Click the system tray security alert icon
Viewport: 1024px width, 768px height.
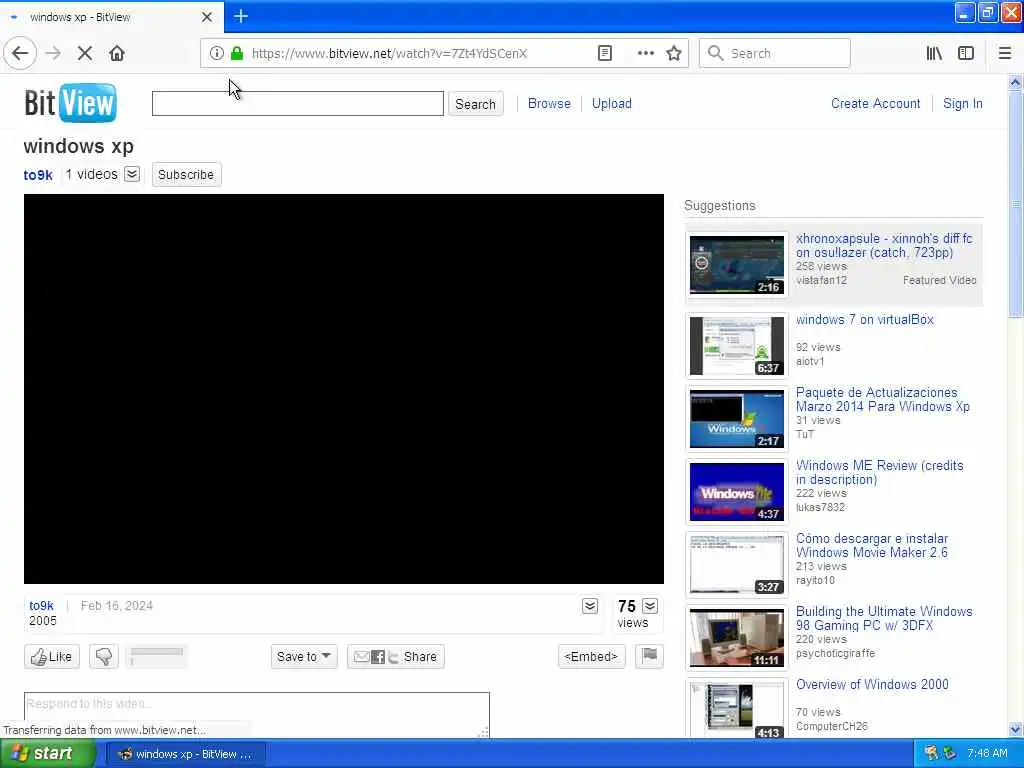point(932,753)
